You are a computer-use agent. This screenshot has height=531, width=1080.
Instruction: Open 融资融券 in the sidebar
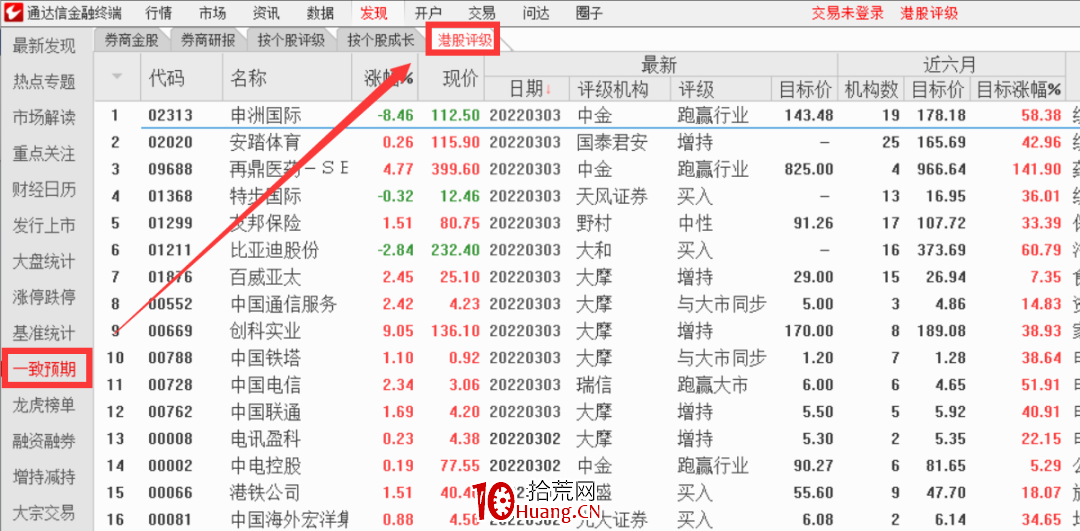tap(44, 441)
